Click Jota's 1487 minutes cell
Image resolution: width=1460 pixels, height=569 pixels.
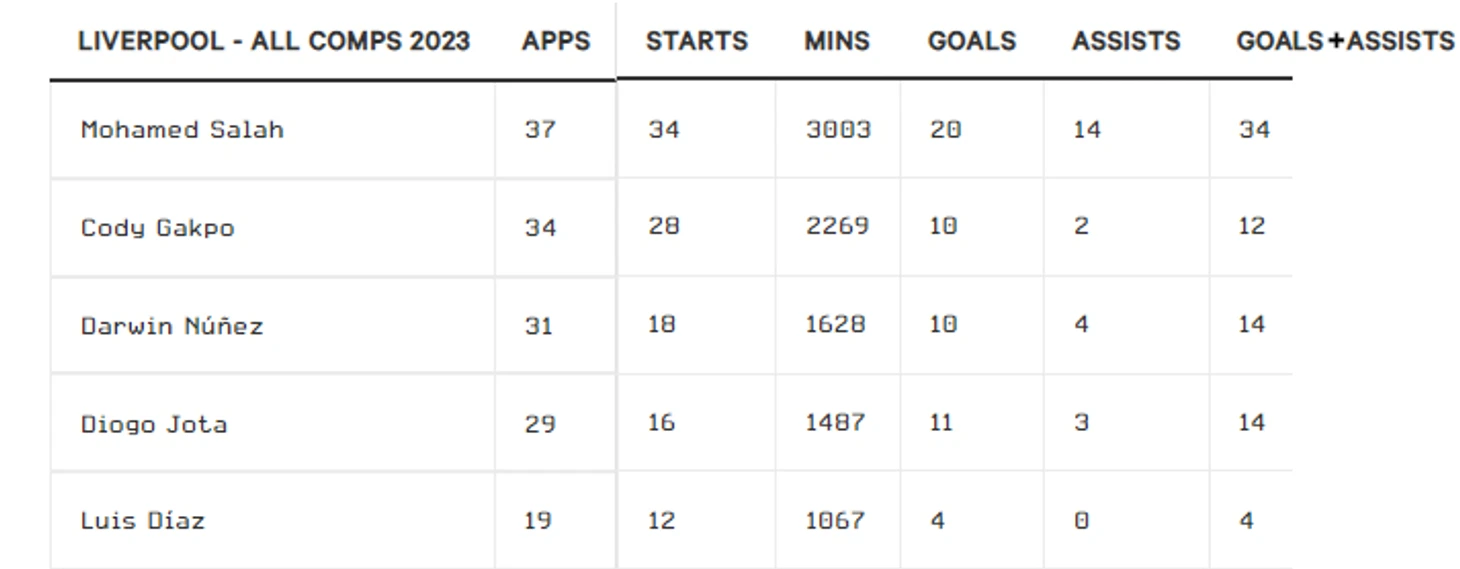836,423
